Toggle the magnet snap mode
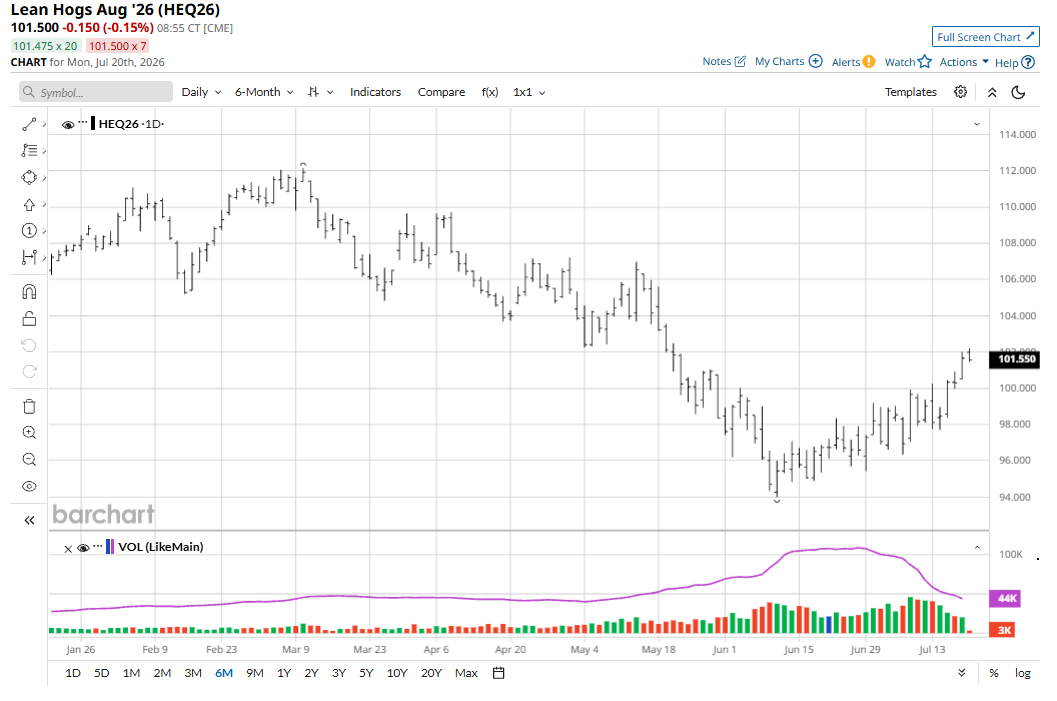1057x701 pixels. click(x=29, y=292)
